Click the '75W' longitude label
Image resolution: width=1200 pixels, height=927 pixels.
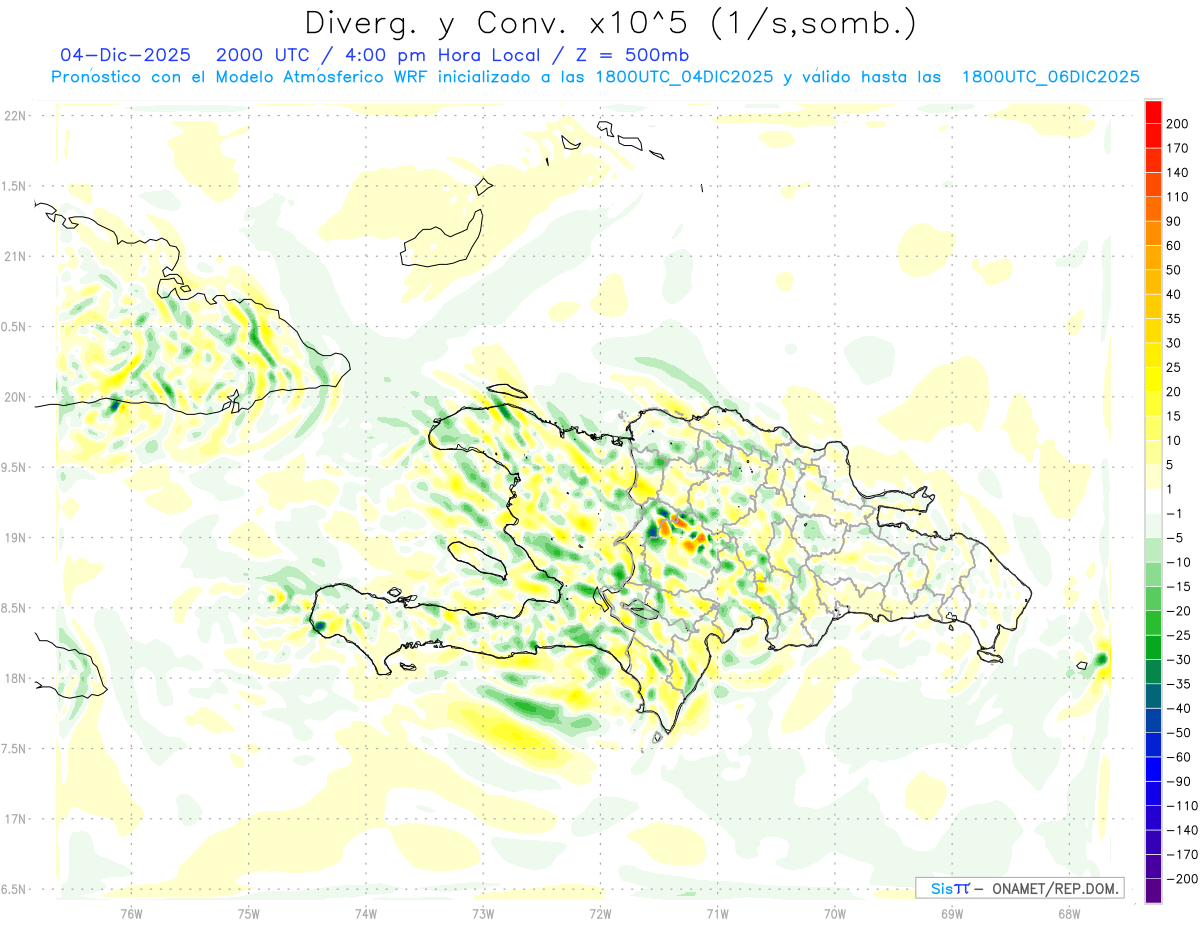pyautogui.click(x=249, y=913)
